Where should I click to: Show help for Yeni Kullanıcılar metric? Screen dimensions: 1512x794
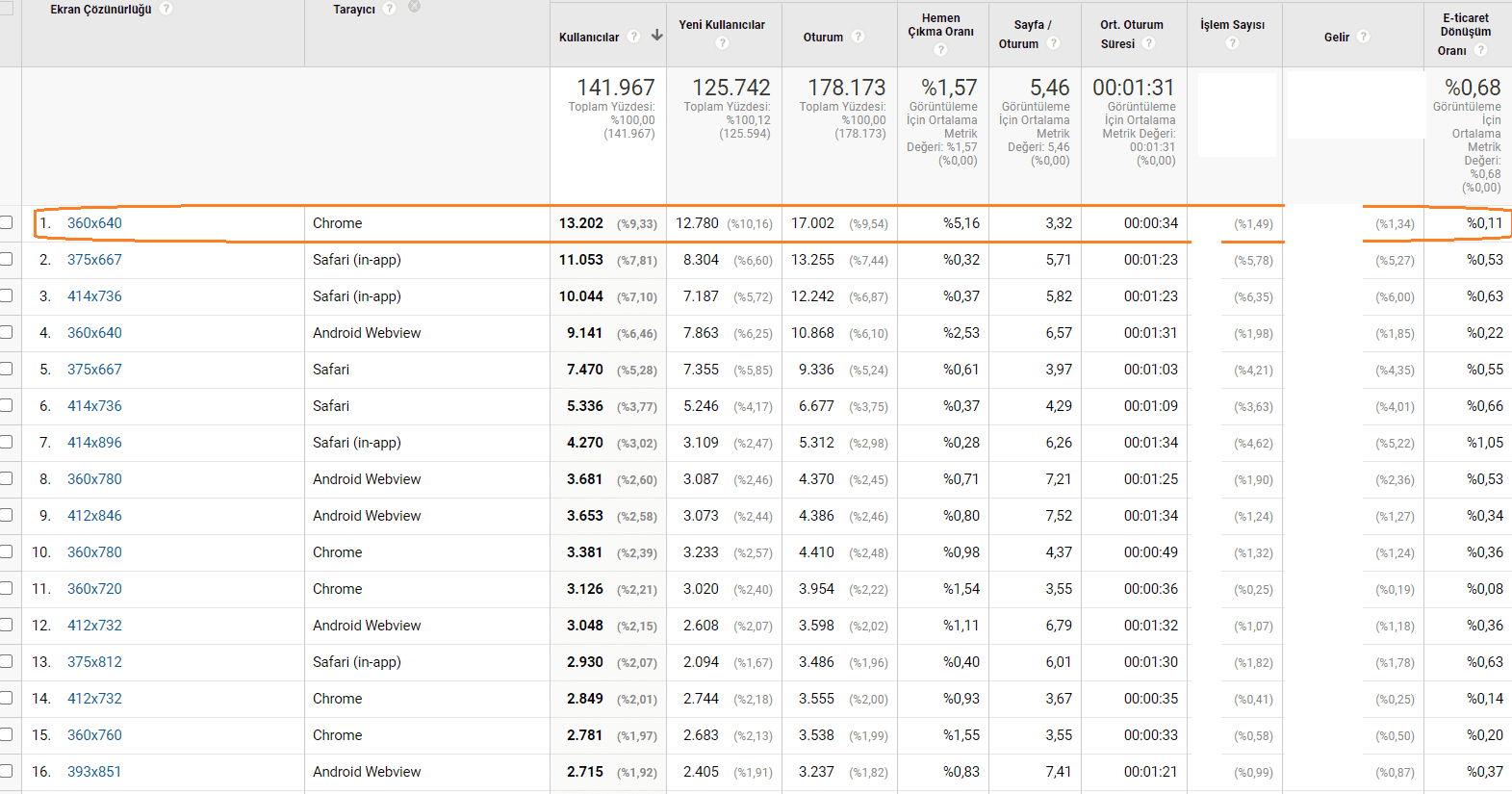[722, 43]
